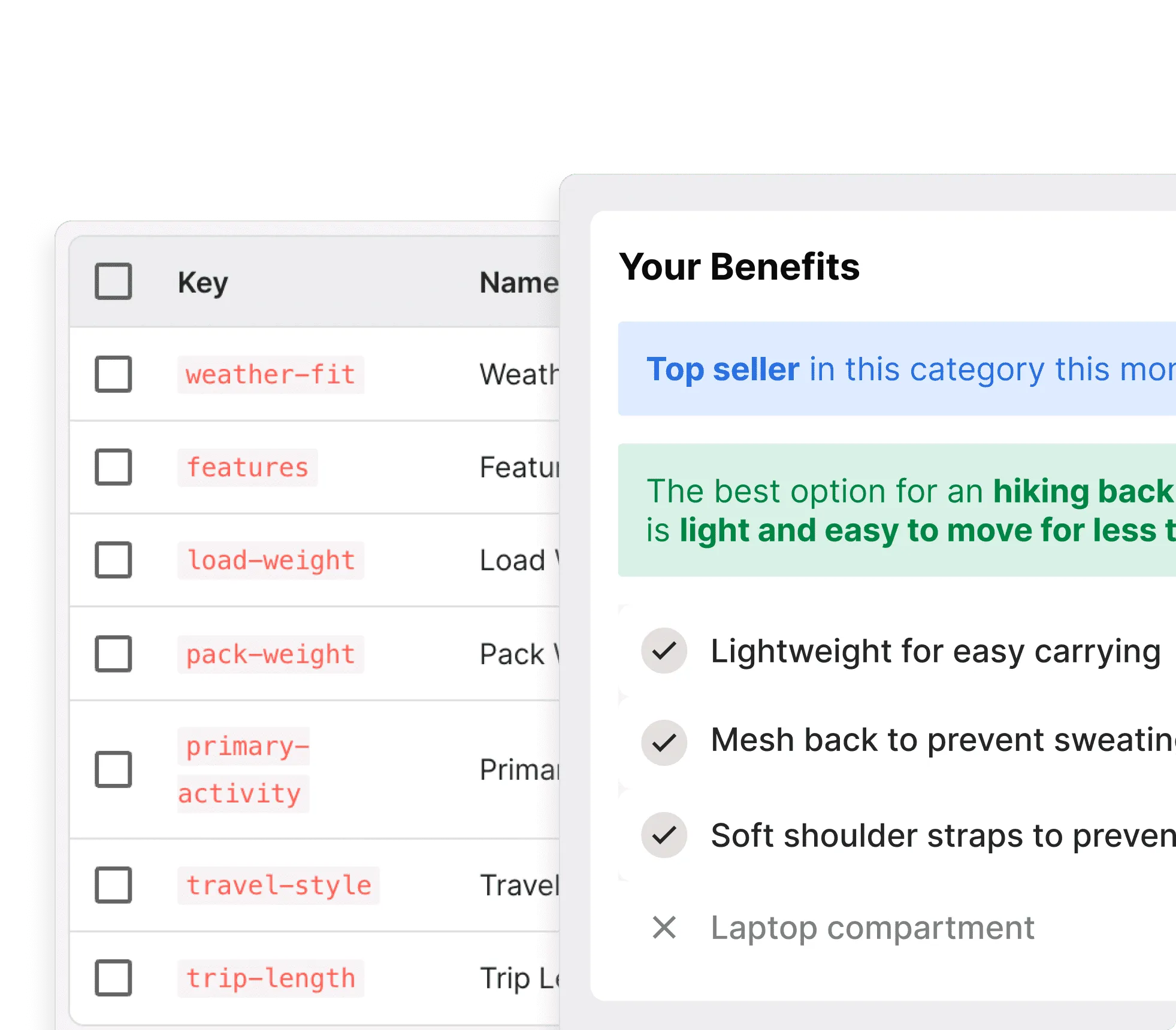
Task: Click the green best option banner
Action: [x=897, y=510]
